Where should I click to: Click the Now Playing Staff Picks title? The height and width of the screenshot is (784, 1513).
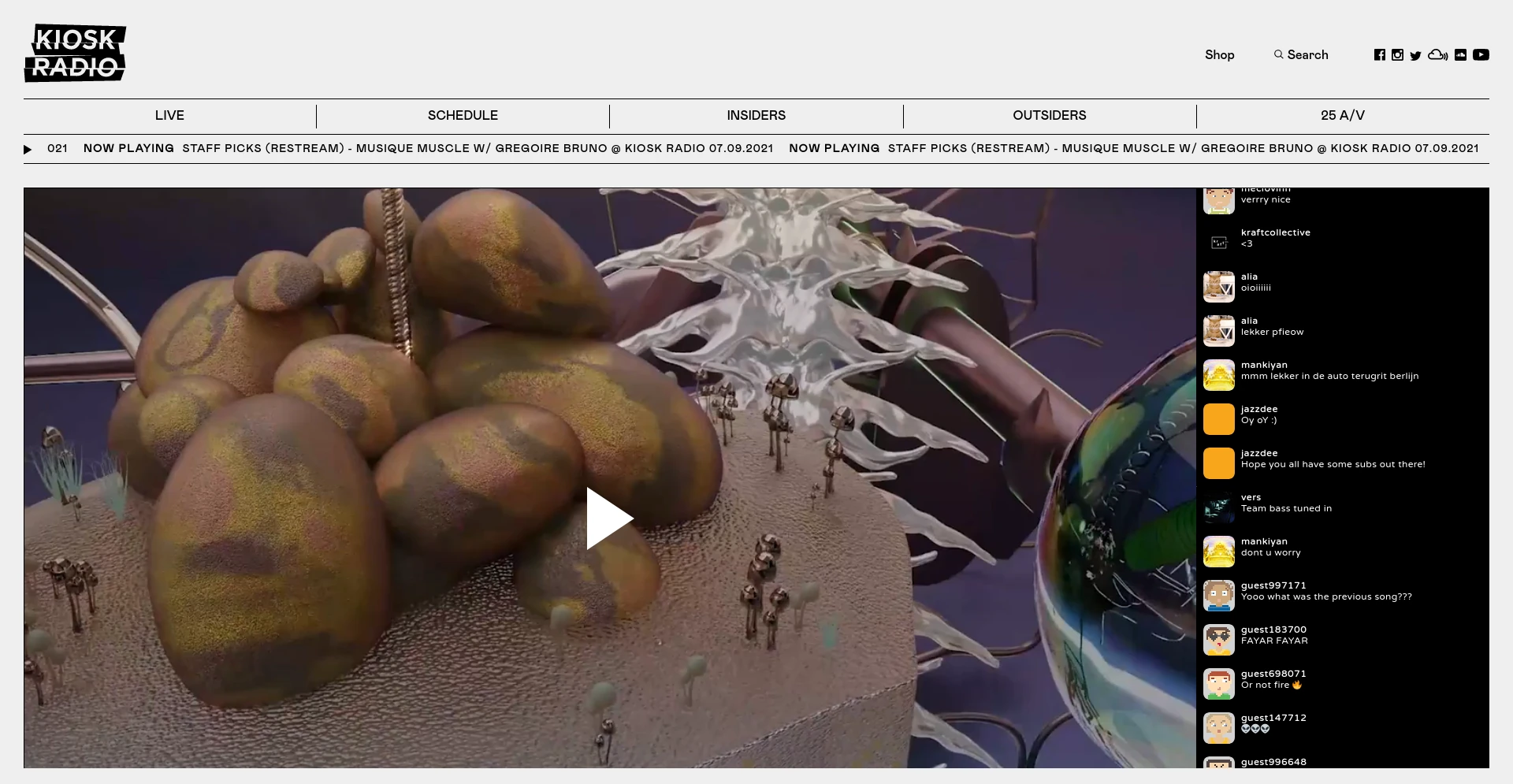click(477, 149)
